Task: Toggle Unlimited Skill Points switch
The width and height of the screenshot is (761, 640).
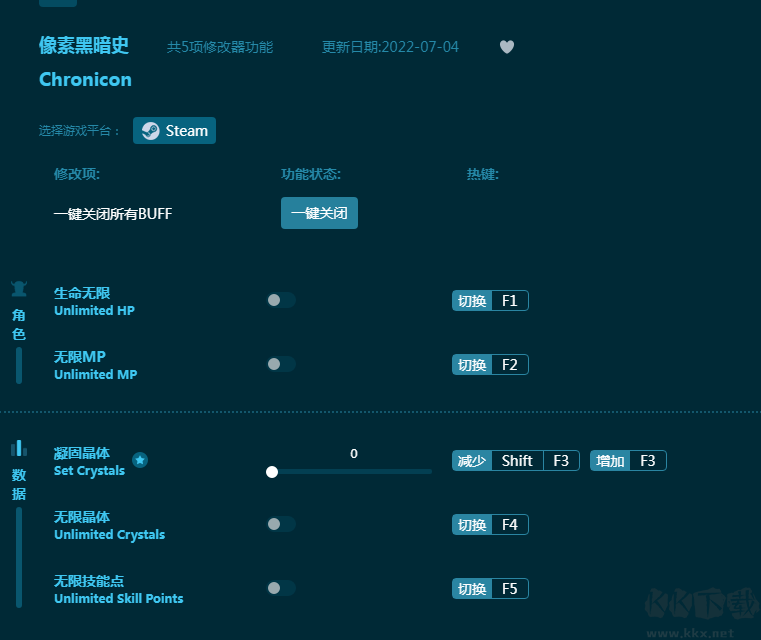Action: 281,588
